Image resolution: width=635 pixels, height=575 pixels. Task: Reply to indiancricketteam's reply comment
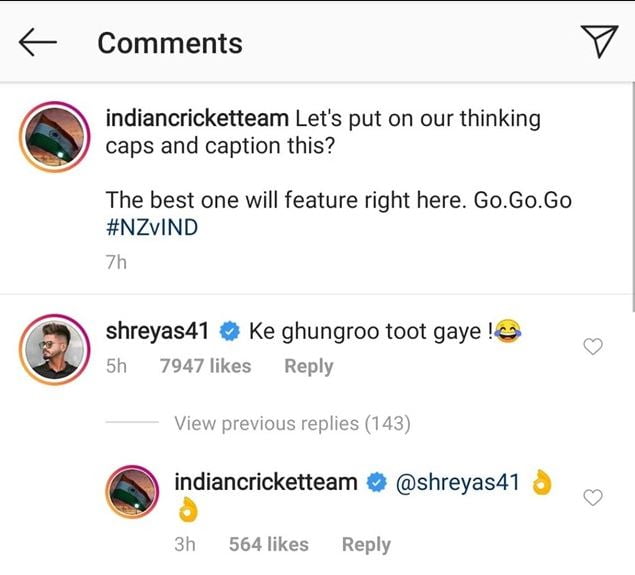[366, 545]
